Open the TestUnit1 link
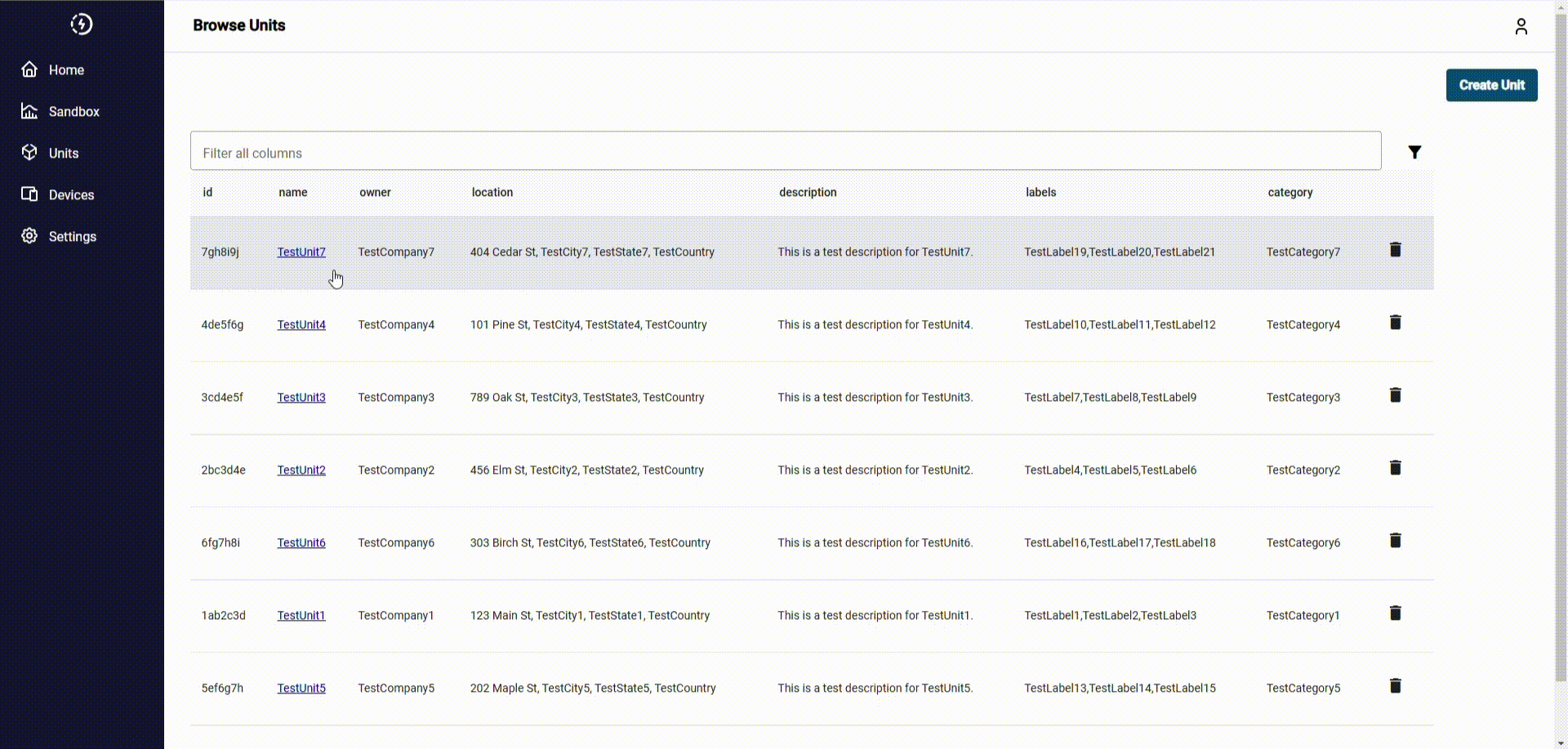 [x=301, y=616]
